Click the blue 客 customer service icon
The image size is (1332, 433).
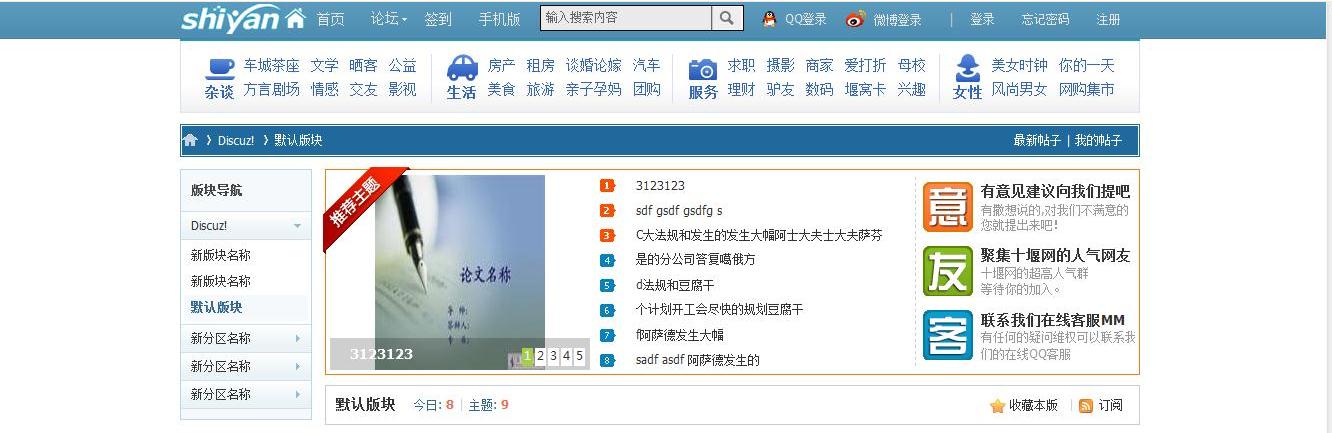(x=947, y=335)
